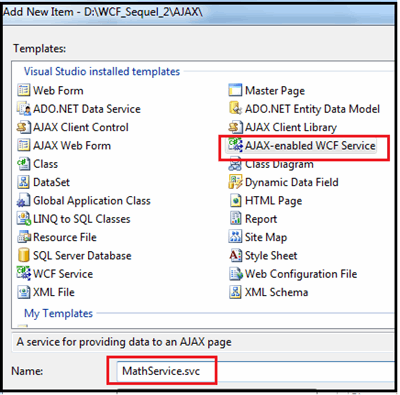This screenshot has width=400, height=395.
Task: Select the ADO.NET Entity Data Model icon
Action: pos(235,109)
